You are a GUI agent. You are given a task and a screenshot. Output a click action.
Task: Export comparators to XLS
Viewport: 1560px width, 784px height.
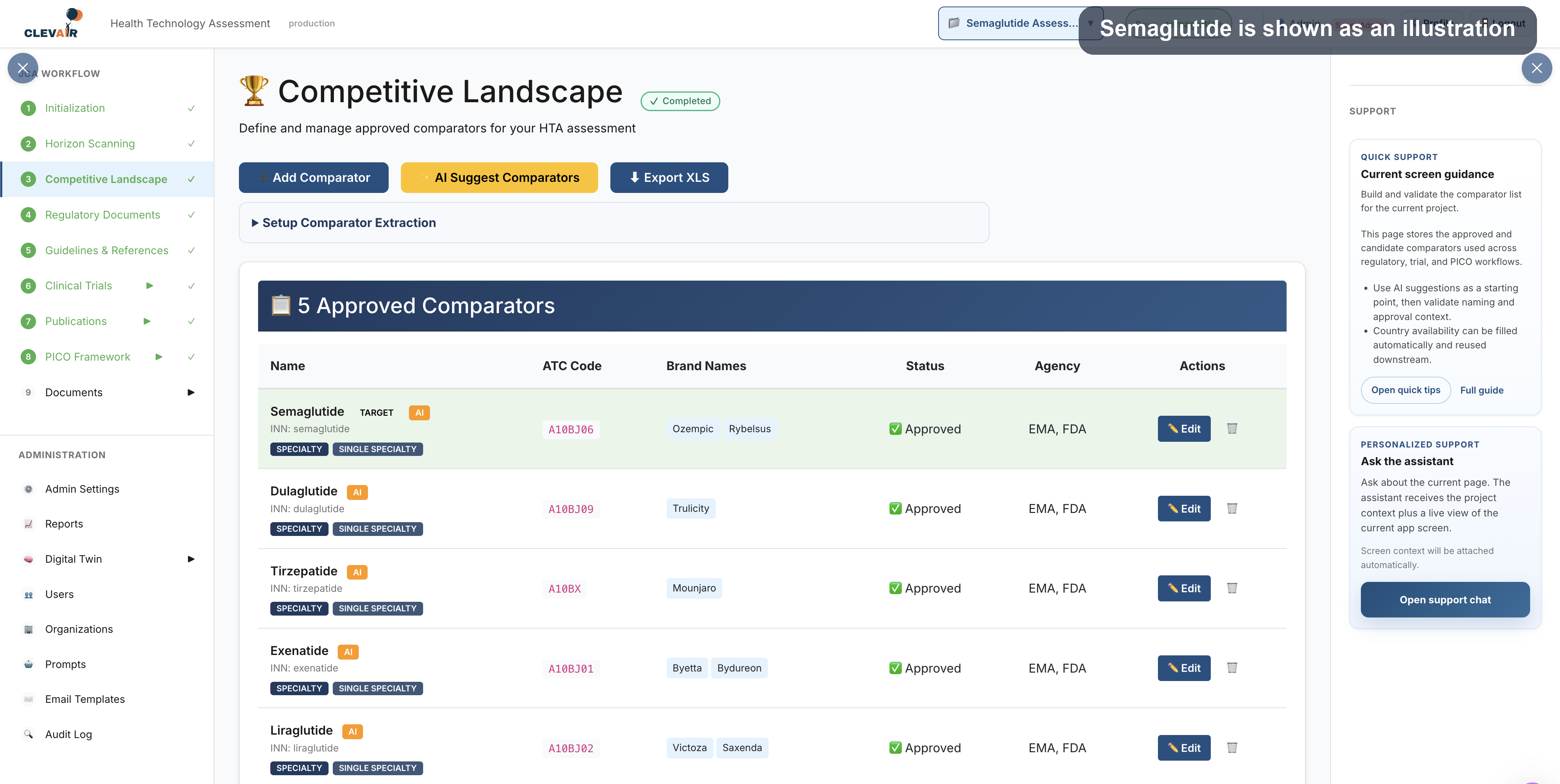point(669,178)
